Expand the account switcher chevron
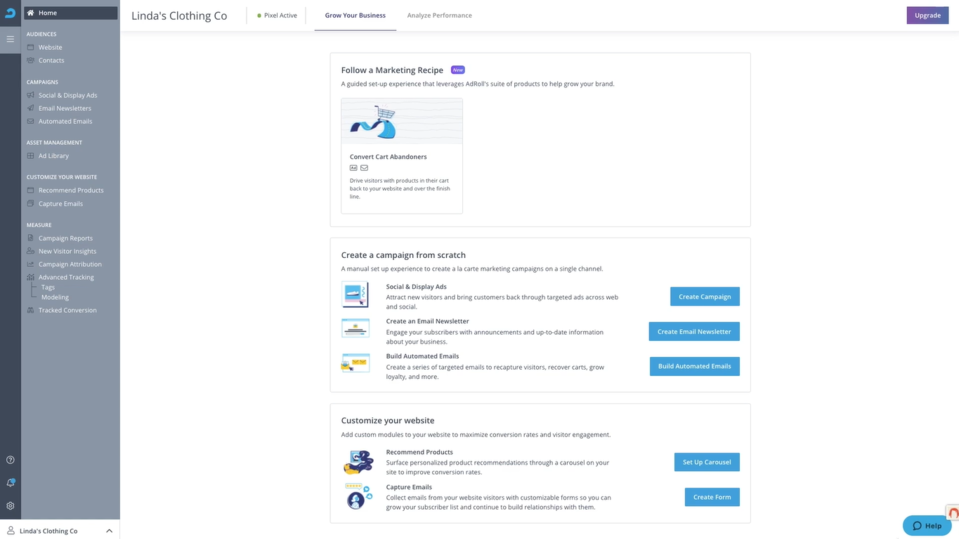The height and width of the screenshot is (539, 959). 109,531
